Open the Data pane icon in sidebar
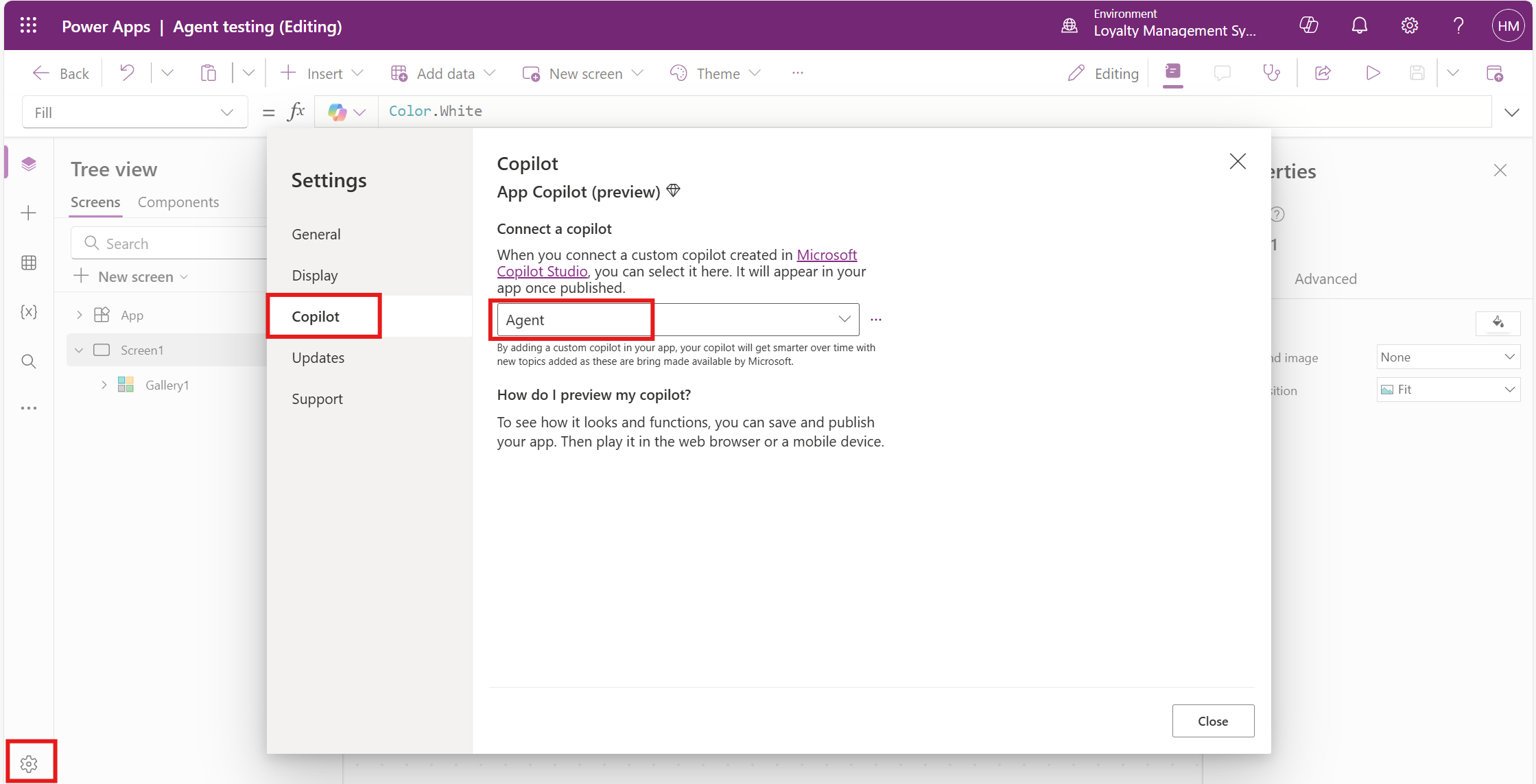The image size is (1536, 784). pyautogui.click(x=29, y=263)
